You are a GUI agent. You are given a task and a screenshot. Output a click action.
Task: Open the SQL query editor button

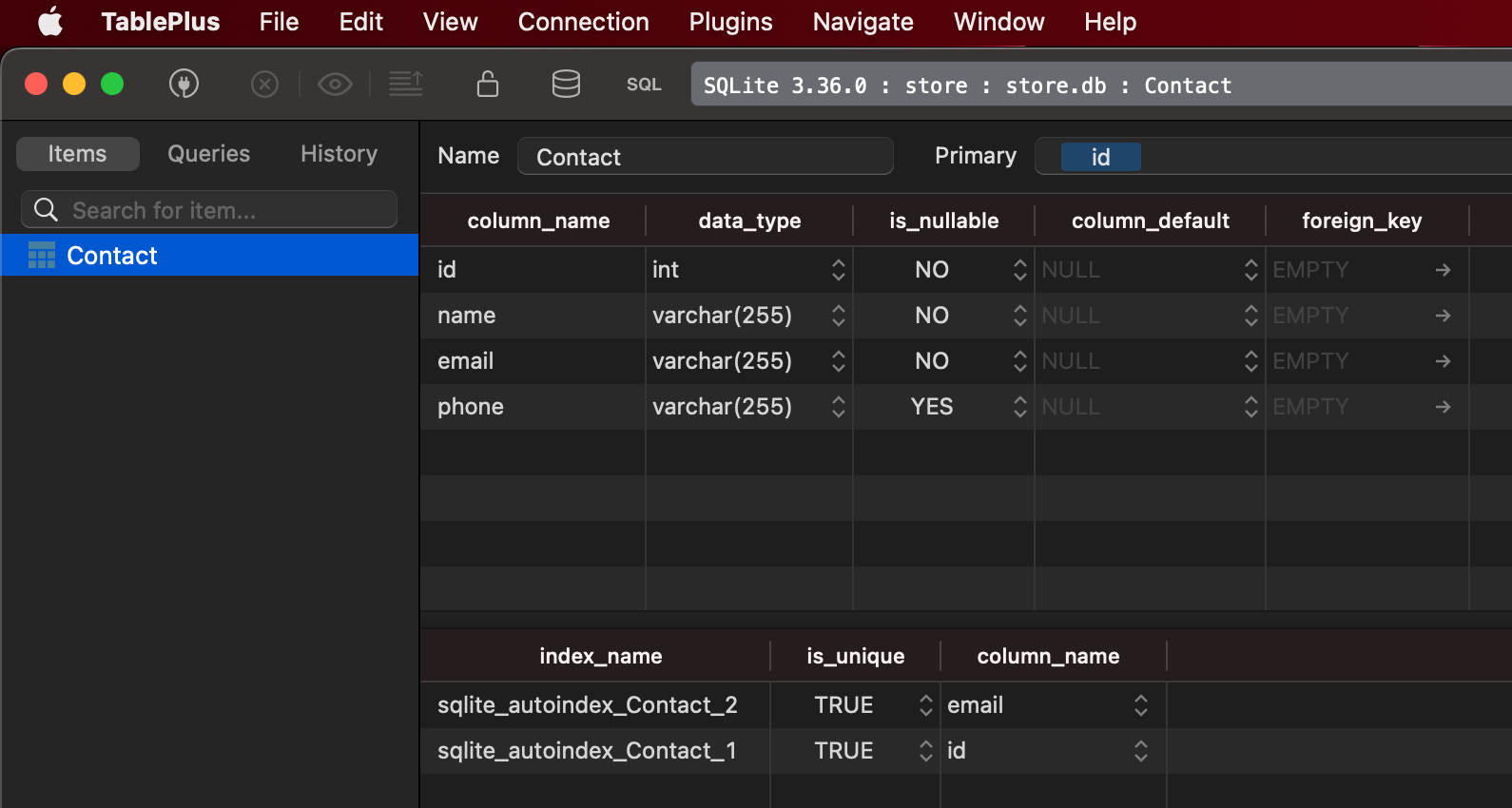pyautogui.click(x=644, y=85)
